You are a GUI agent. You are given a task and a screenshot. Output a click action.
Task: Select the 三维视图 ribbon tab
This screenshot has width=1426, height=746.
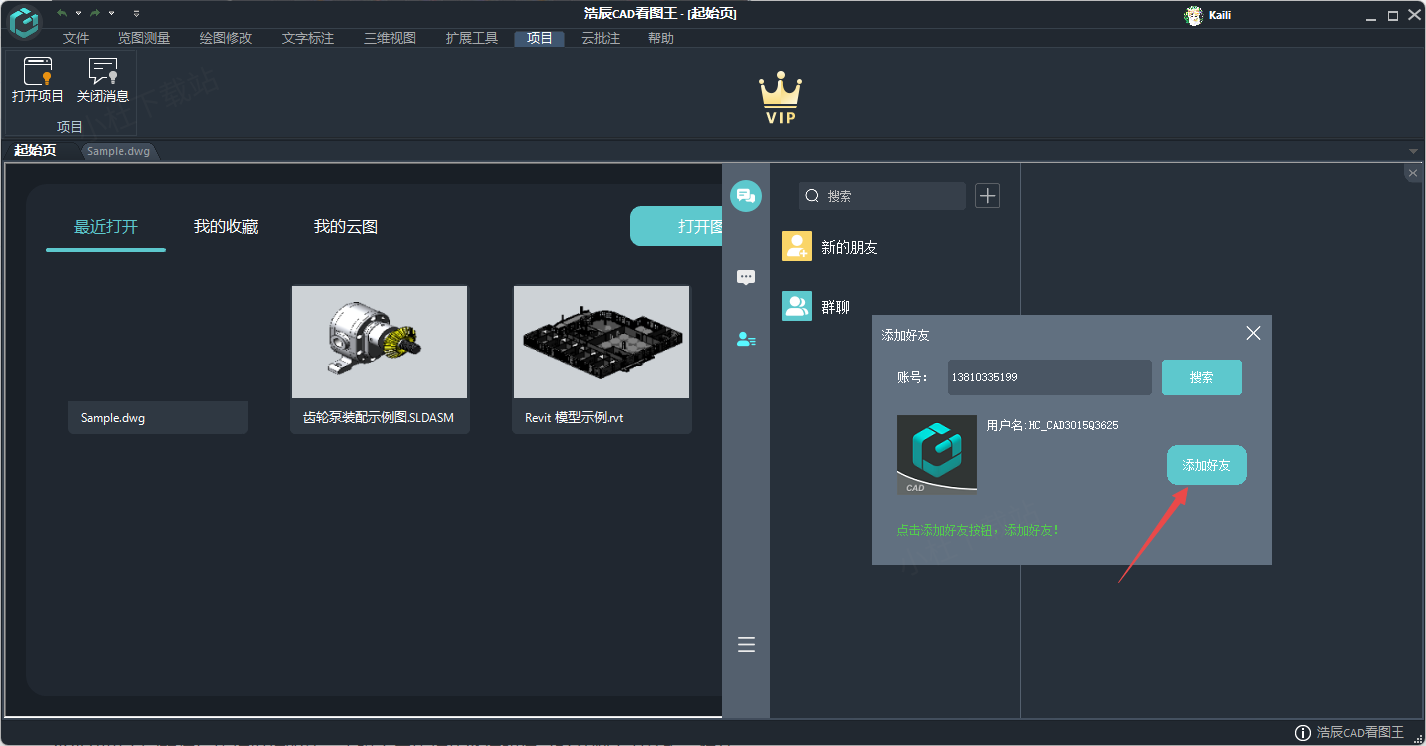coord(390,39)
